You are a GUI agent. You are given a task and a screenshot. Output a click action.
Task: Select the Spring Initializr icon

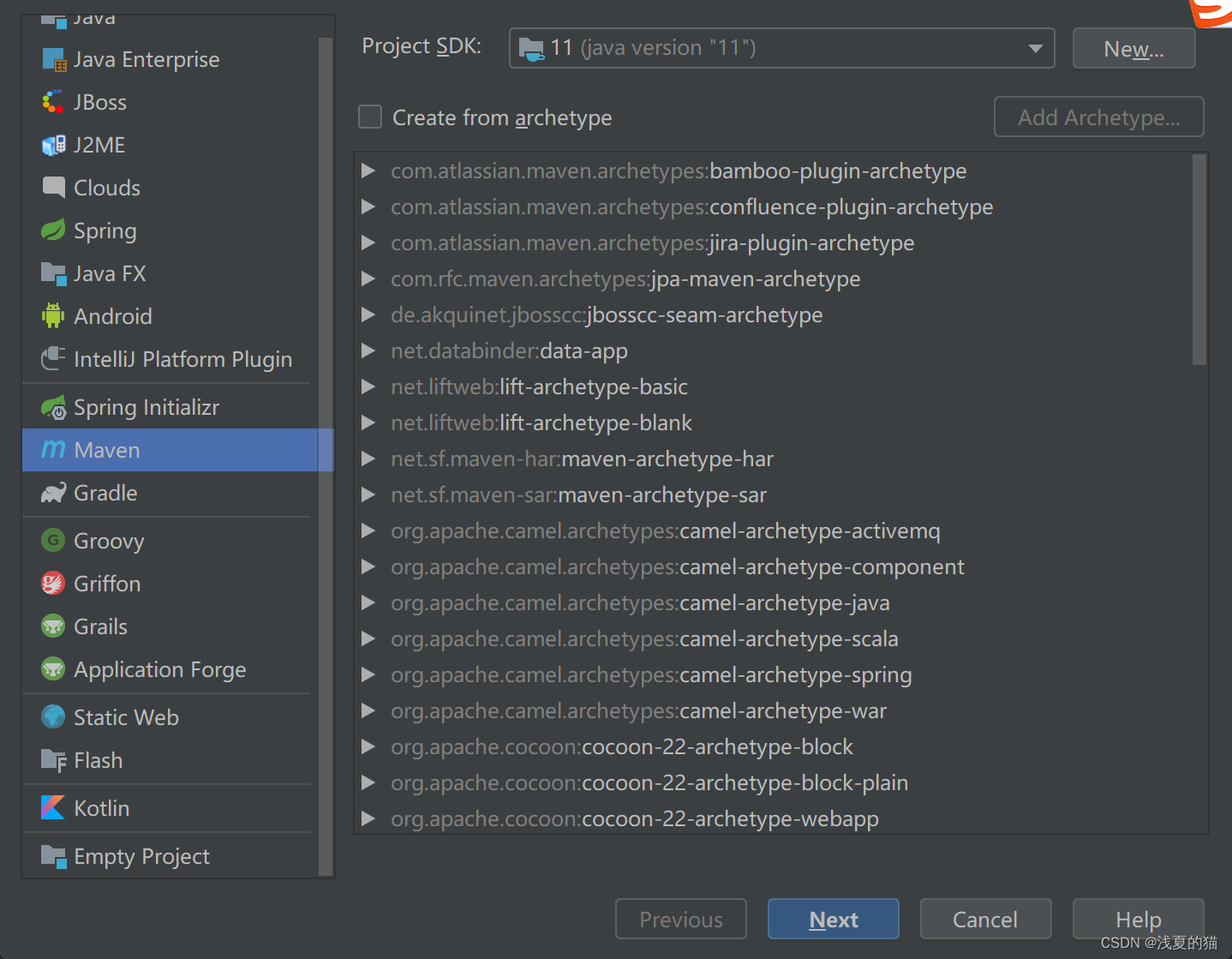tap(53, 407)
